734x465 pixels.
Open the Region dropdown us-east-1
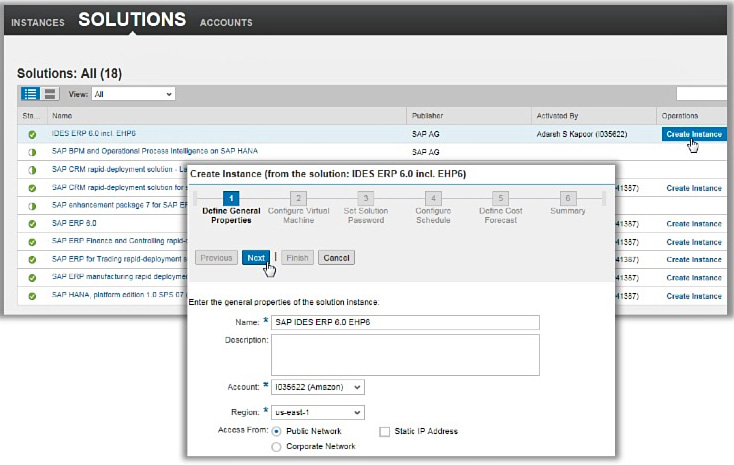tap(318, 413)
